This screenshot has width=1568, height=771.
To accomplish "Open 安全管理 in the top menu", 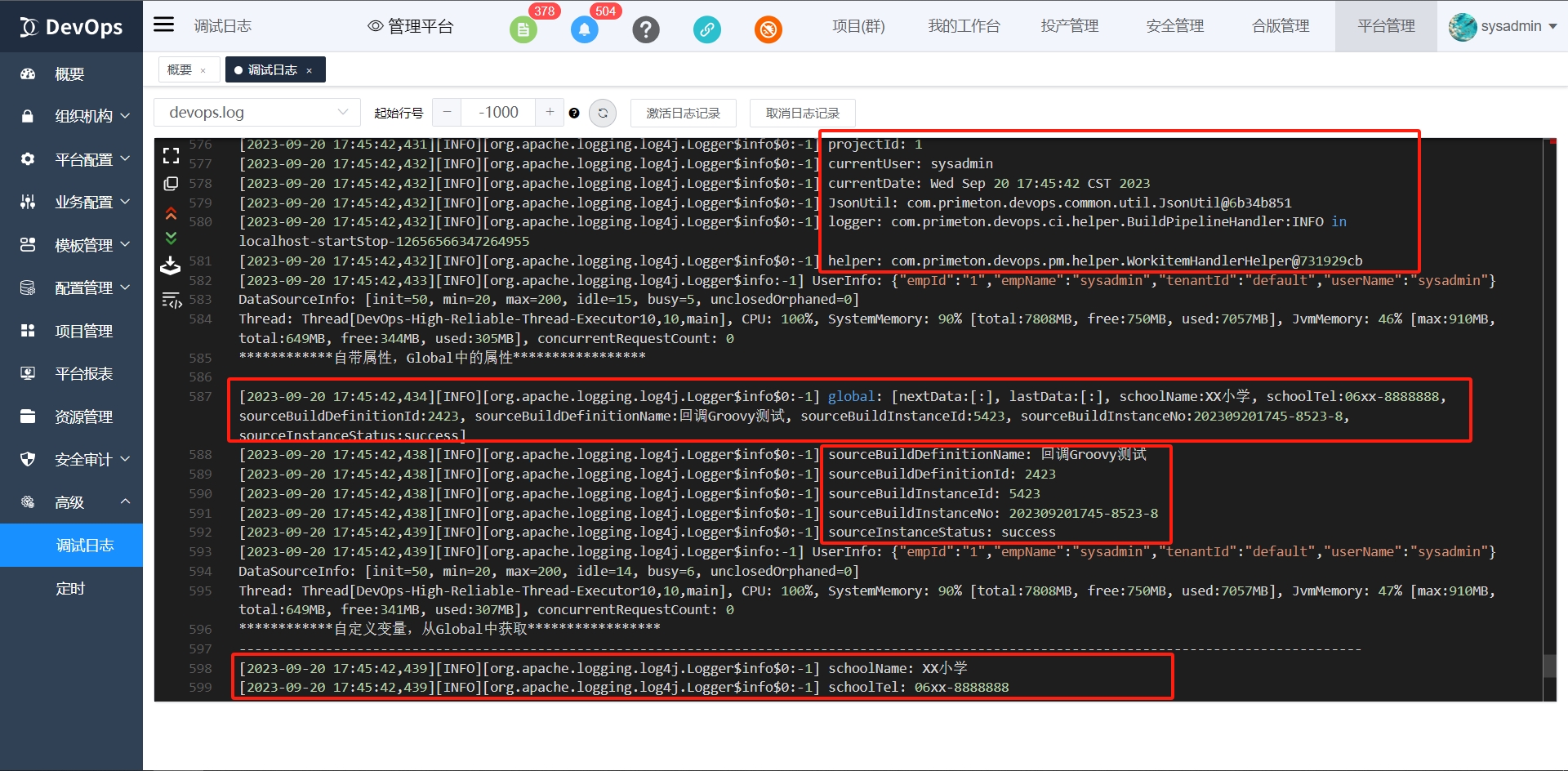I will [x=1174, y=26].
